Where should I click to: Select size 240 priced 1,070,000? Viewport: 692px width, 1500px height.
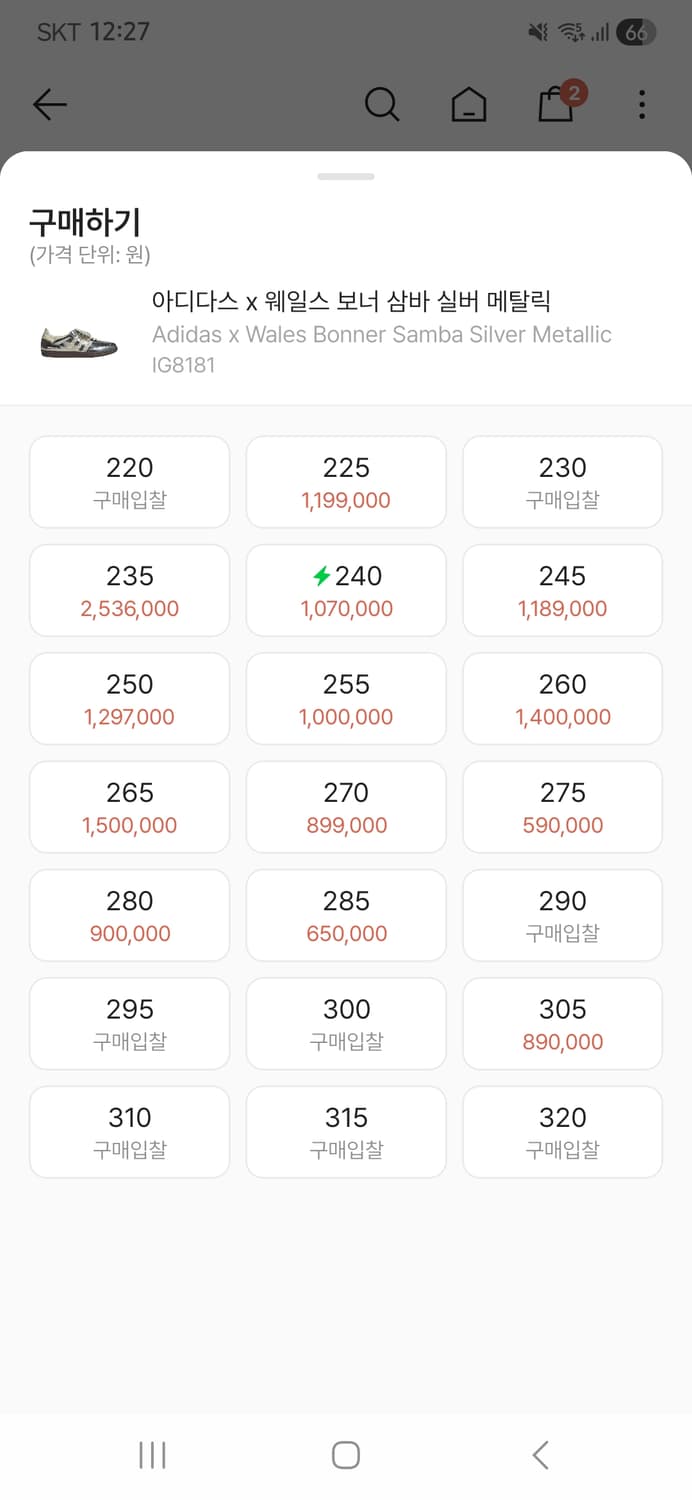(345, 590)
